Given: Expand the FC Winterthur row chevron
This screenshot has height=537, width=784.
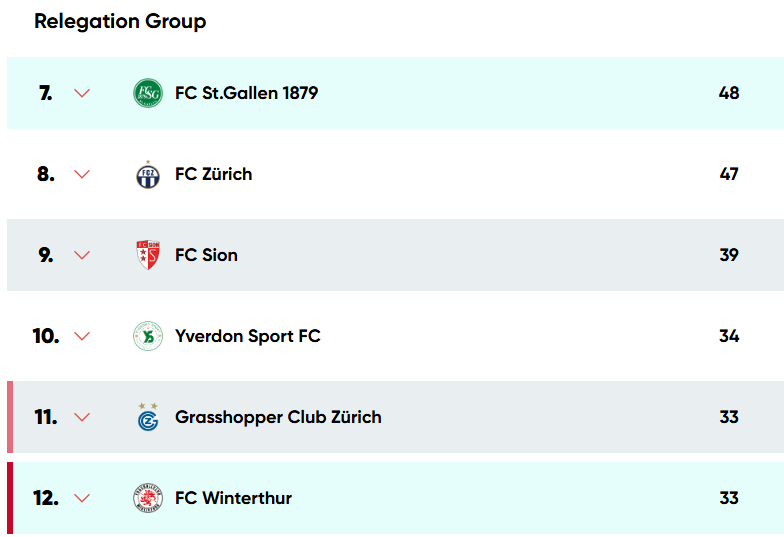Looking at the screenshot, I should (x=82, y=498).
